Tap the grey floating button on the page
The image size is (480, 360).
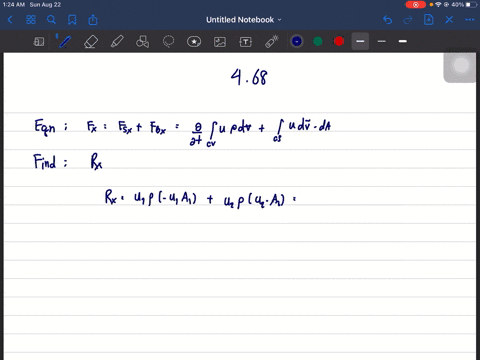pos(461,66)
